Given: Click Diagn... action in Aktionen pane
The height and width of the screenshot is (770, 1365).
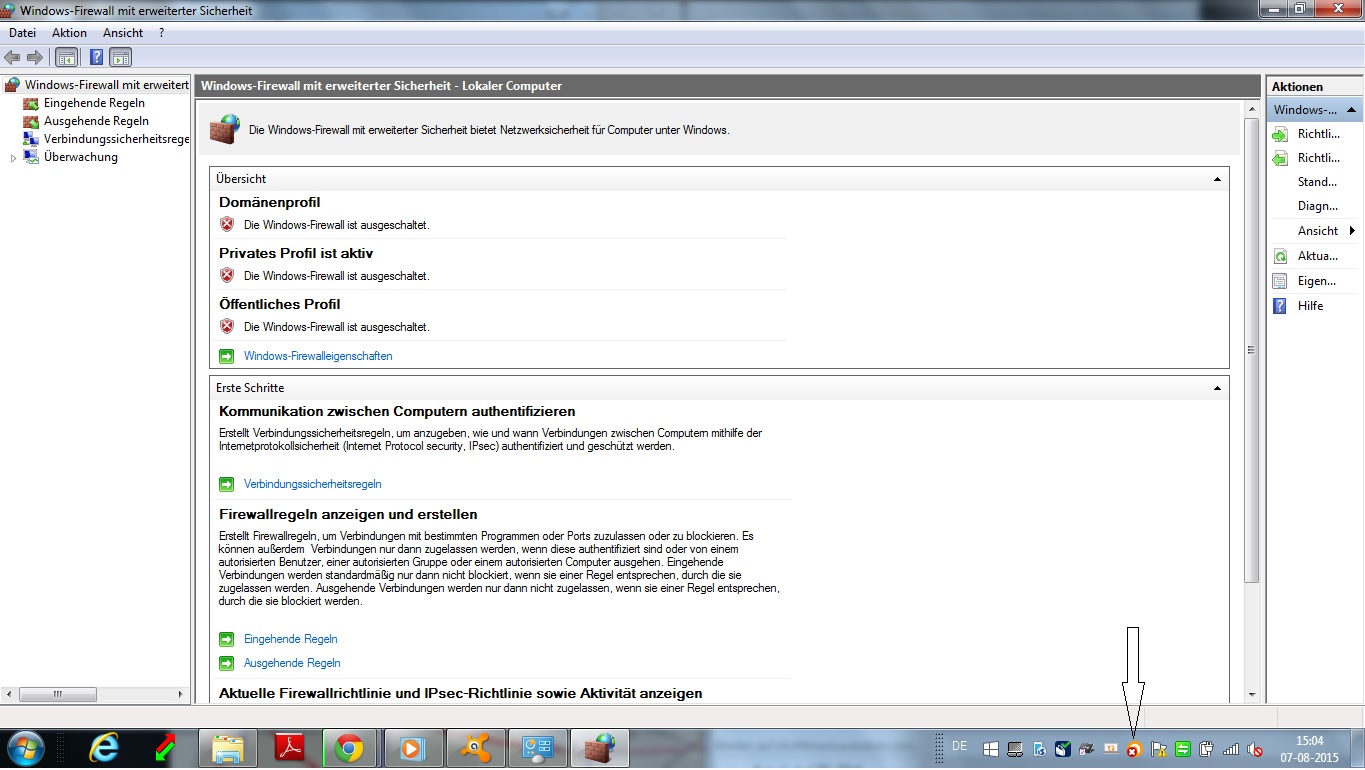Looking at the screenshot, I should (1318, 206).
